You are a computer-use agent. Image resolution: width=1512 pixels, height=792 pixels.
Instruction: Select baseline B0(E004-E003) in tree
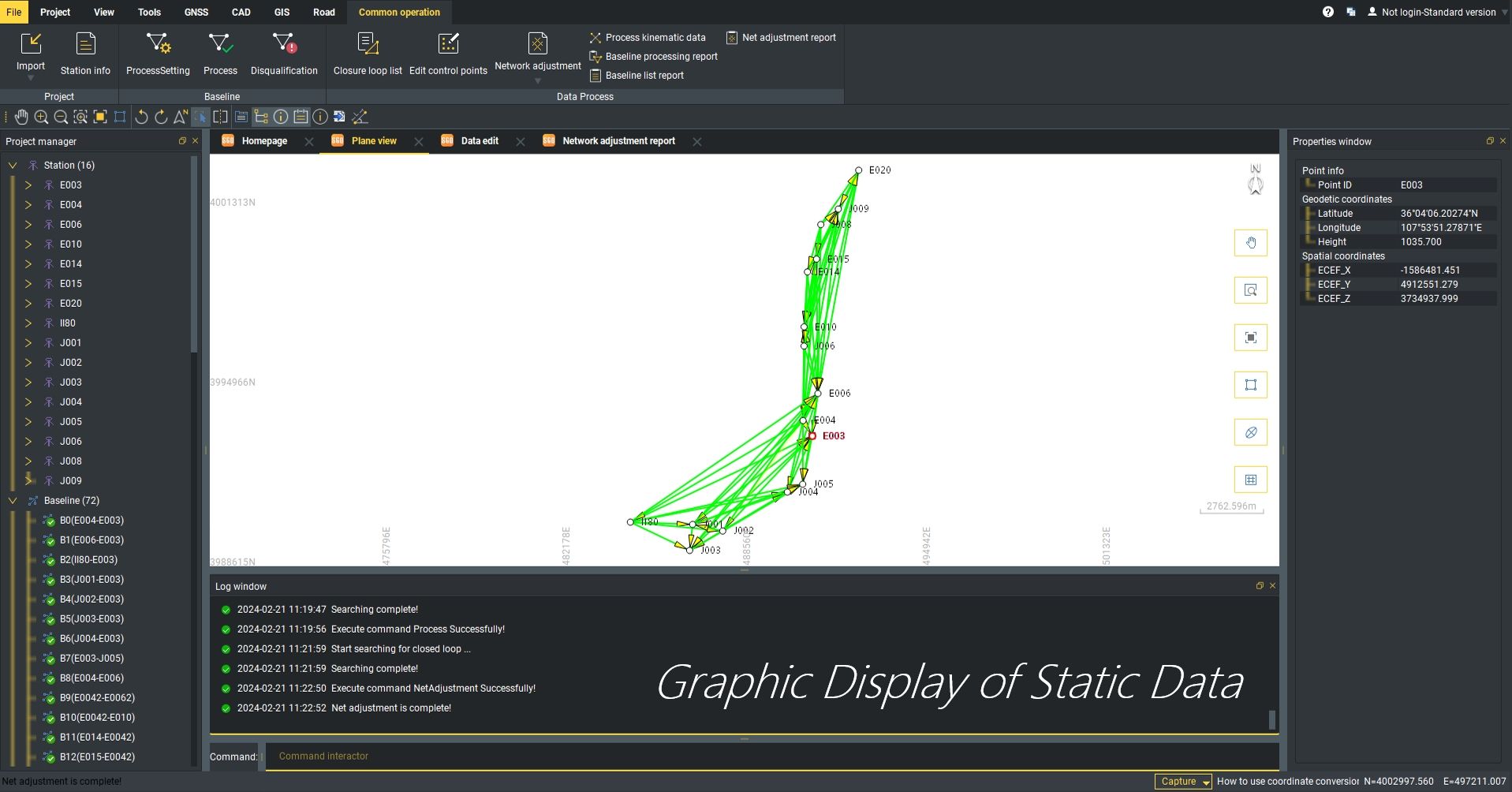pyautogui.click(x=91, y=521)
